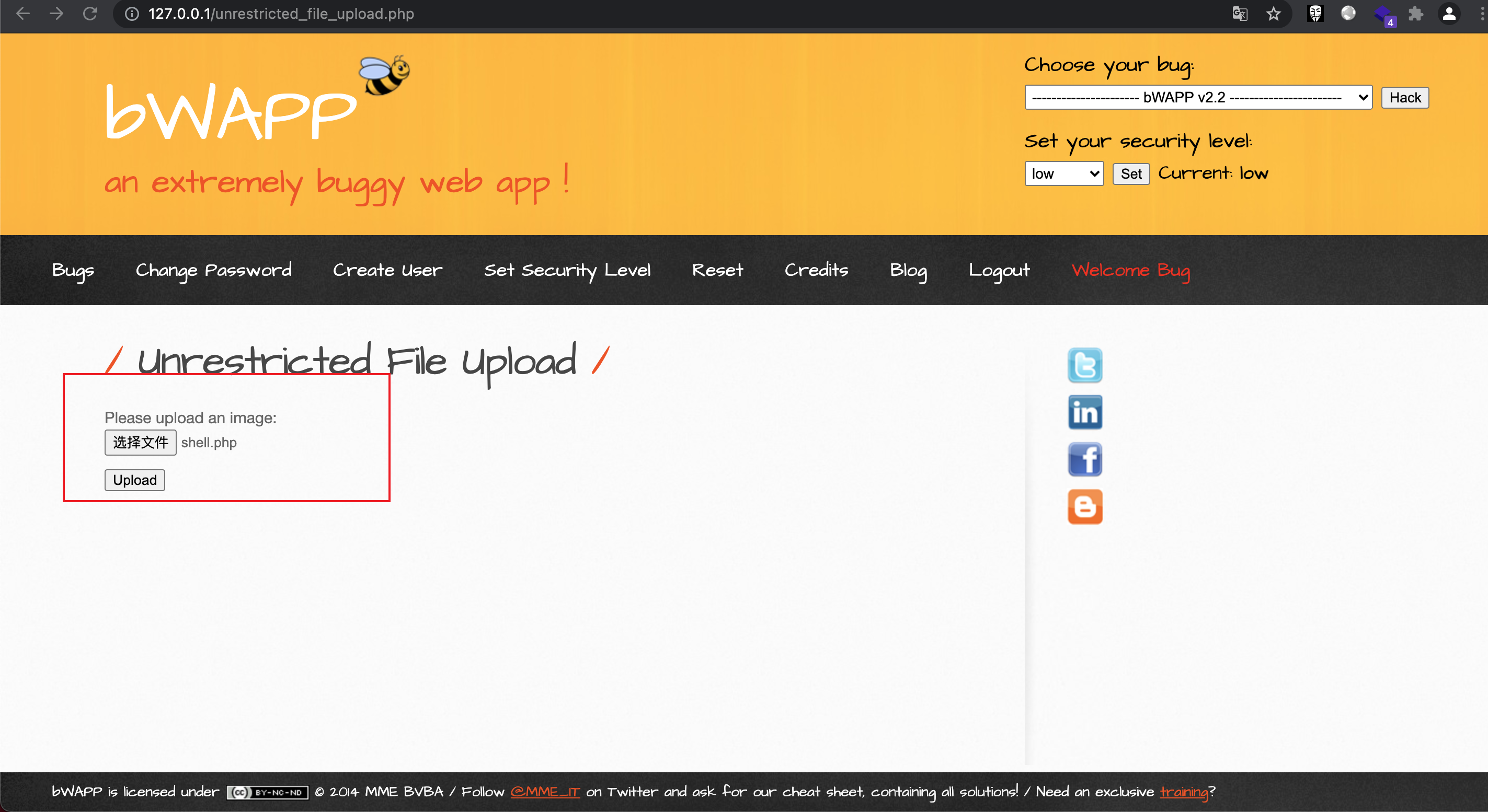The width and height of the screenshot is (1488, 812).
Task: Open the Twitter social icon
Action: [x=1084, y=365]
